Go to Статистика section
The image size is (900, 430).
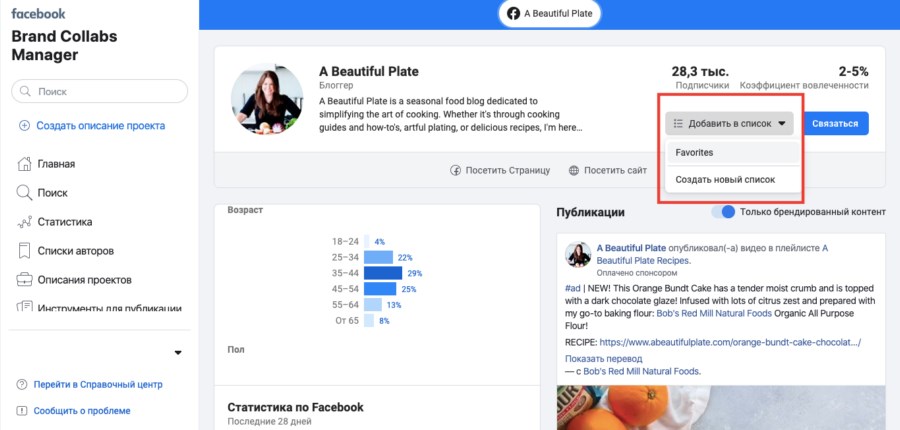tap(65, 222)
